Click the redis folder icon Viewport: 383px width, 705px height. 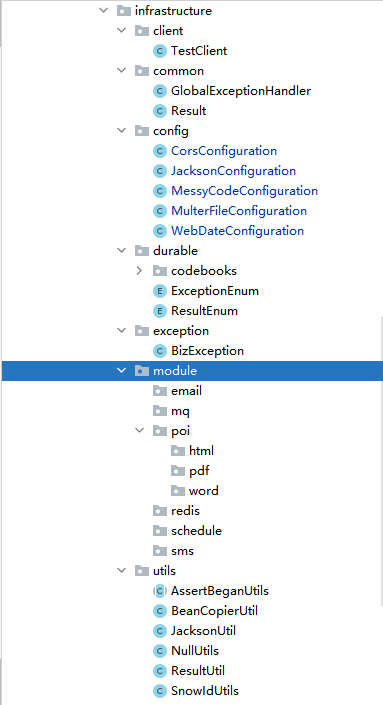click(160, 511)
